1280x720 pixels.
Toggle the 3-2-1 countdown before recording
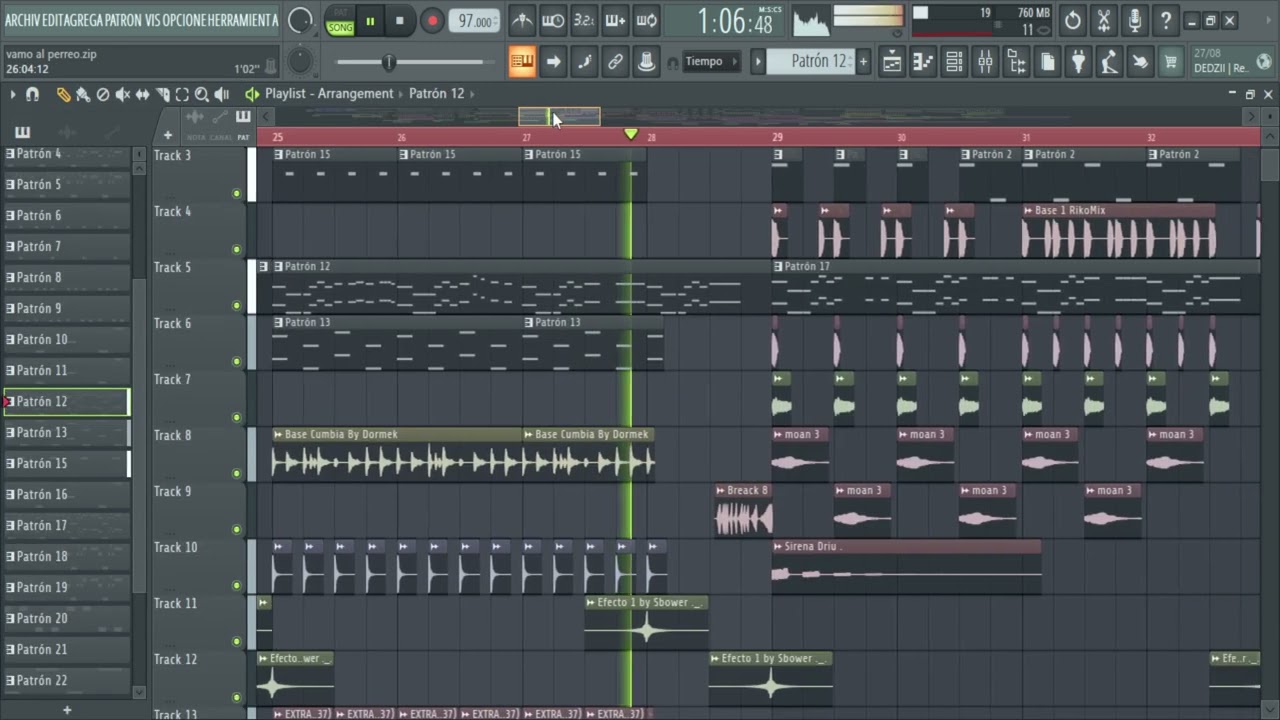point(584,20)
